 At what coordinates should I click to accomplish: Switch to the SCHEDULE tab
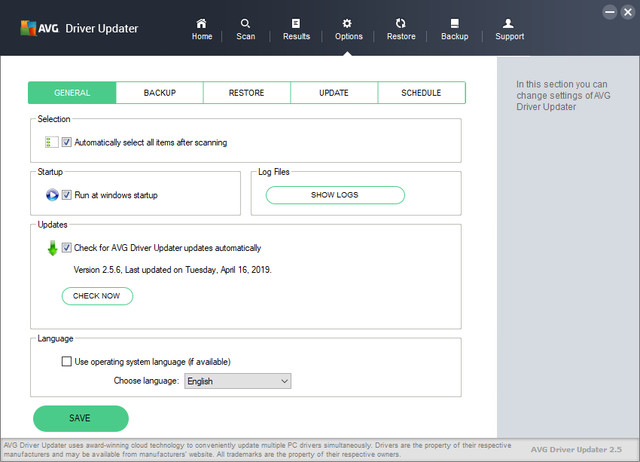point(421,93)
